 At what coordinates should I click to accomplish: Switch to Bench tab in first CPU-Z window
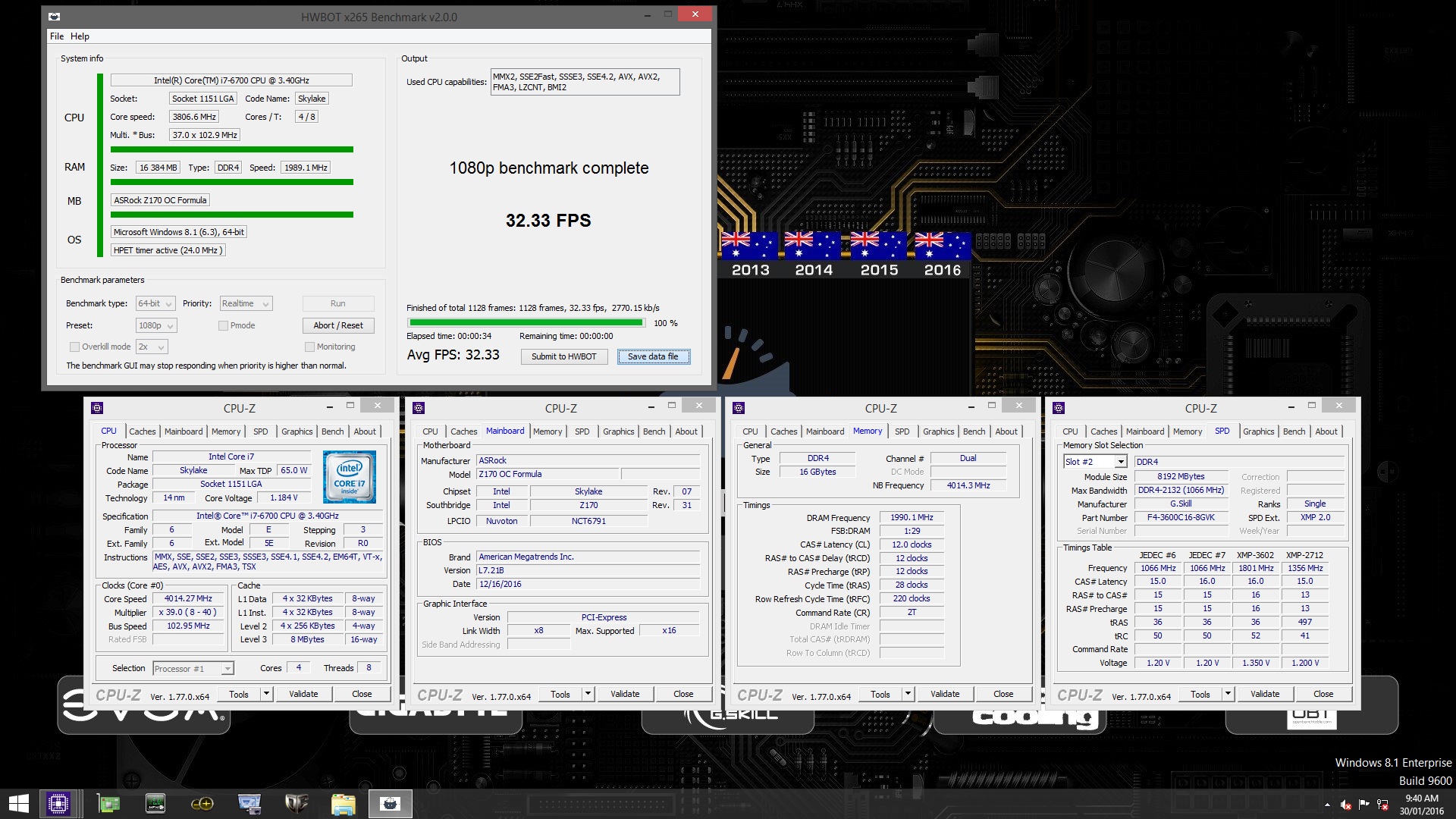point(332,431)
